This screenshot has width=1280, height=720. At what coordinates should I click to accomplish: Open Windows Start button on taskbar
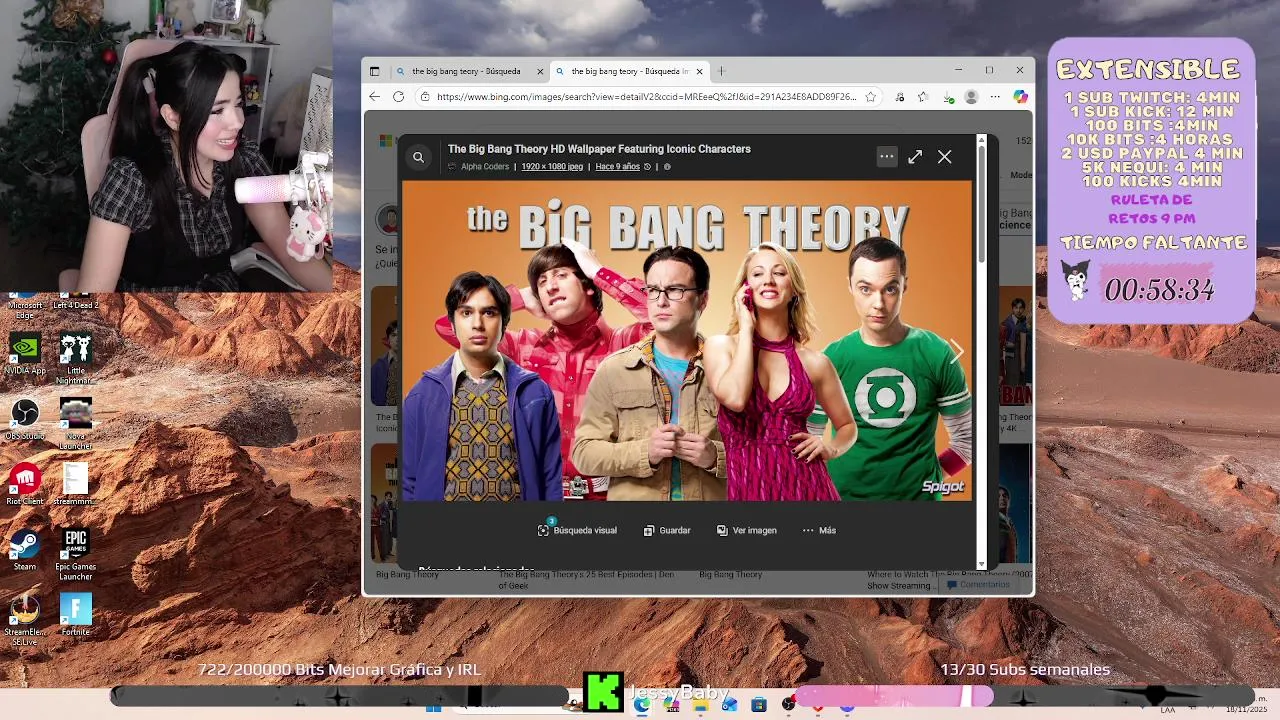(x=433, y=706)
